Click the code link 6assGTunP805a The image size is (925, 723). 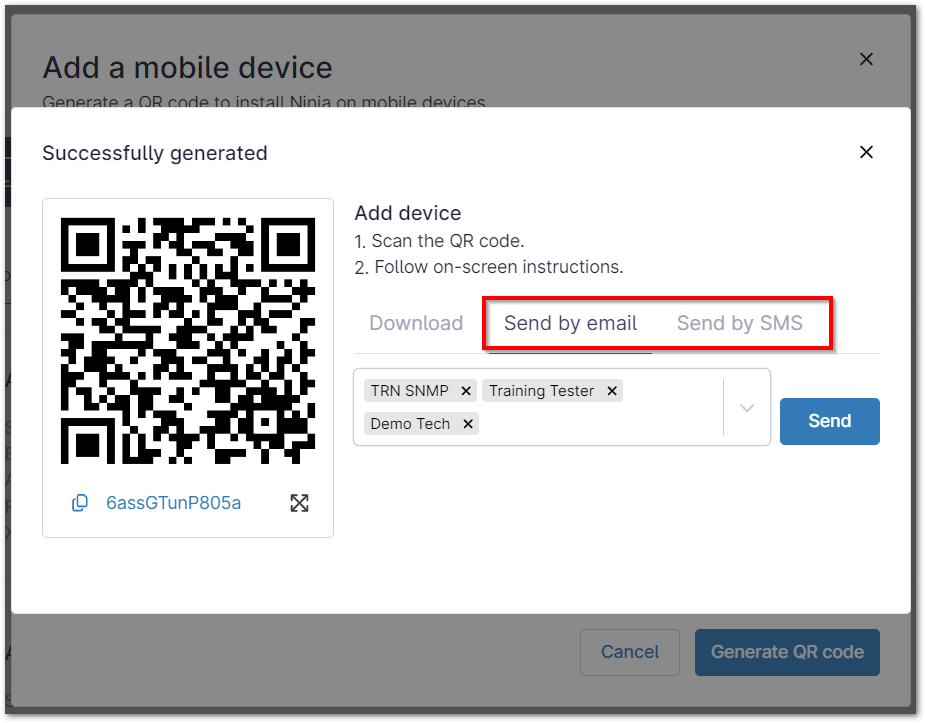[x=173, y=502]
